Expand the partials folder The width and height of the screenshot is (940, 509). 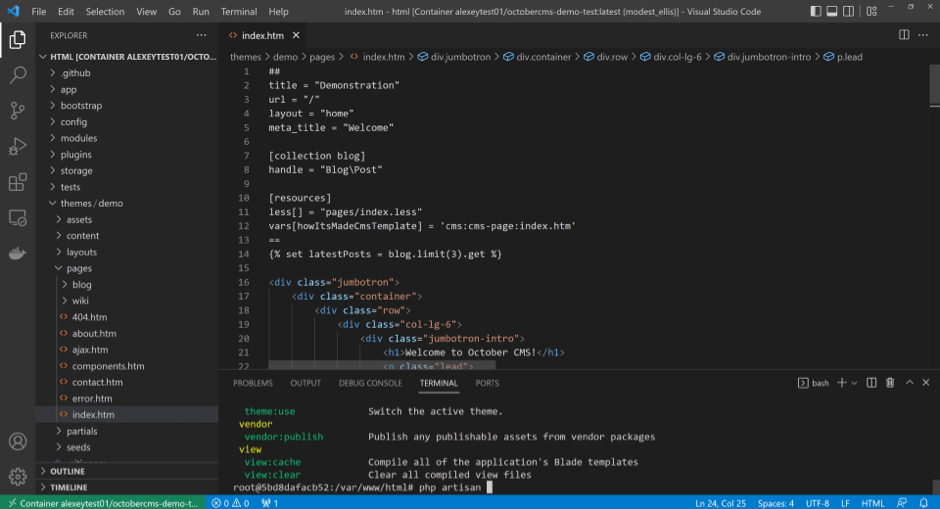tap(127, 431)
